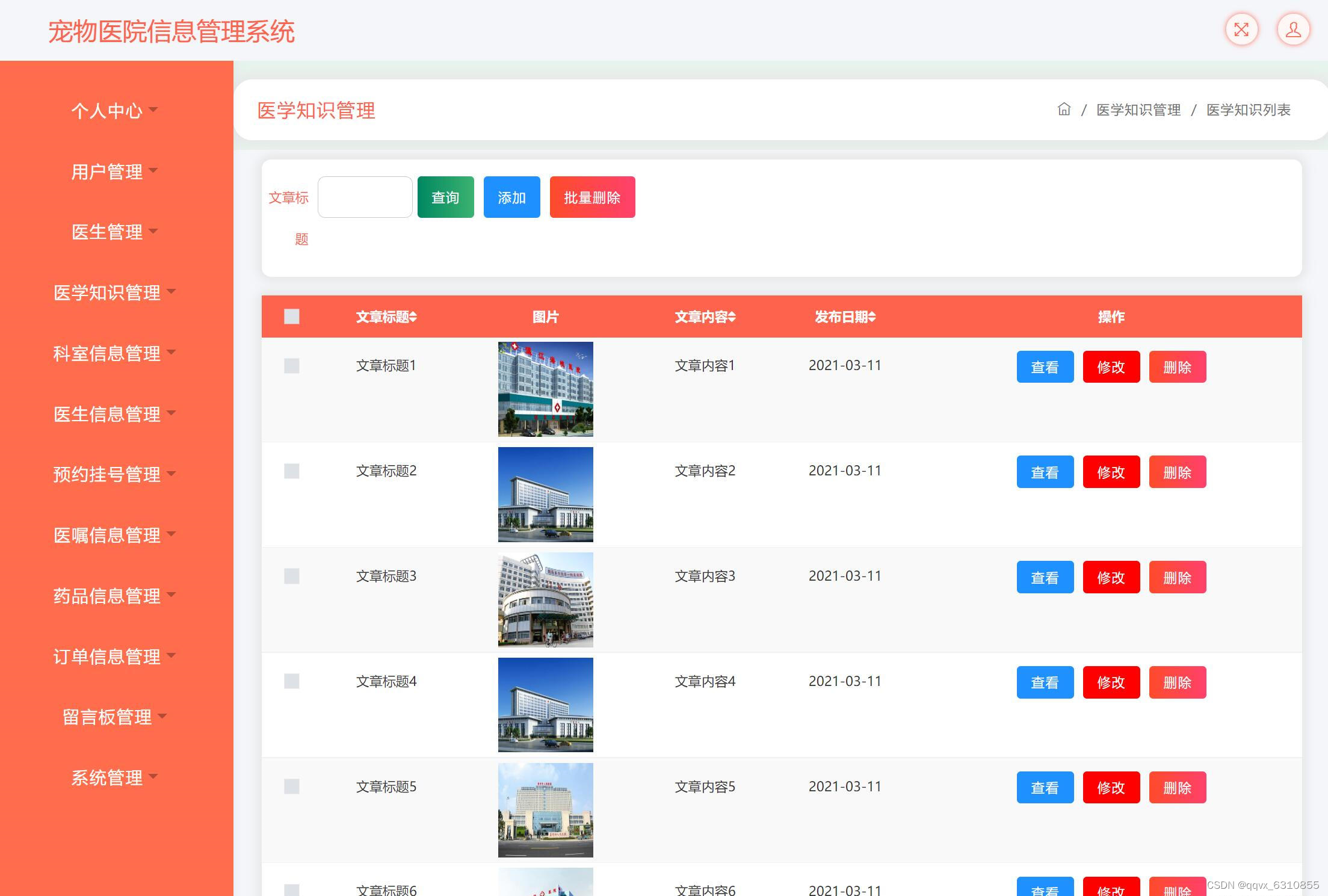The width and height of the screenshot is (1328, 896).
Task: Open the hospital image in 文章标题3 row
Action: click(546, 600)
